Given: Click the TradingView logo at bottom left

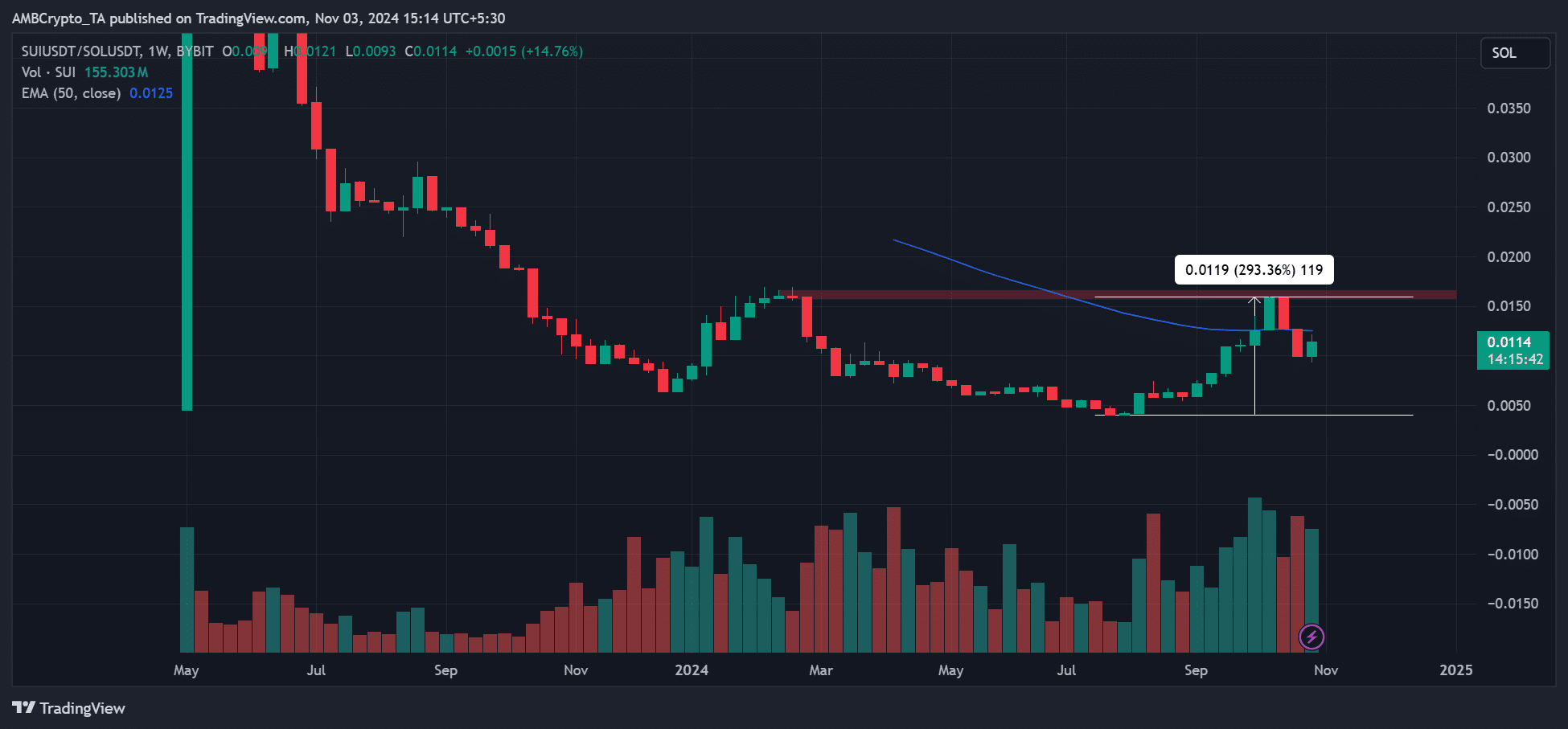Looking at the screenshot, I should pos(69,708).
